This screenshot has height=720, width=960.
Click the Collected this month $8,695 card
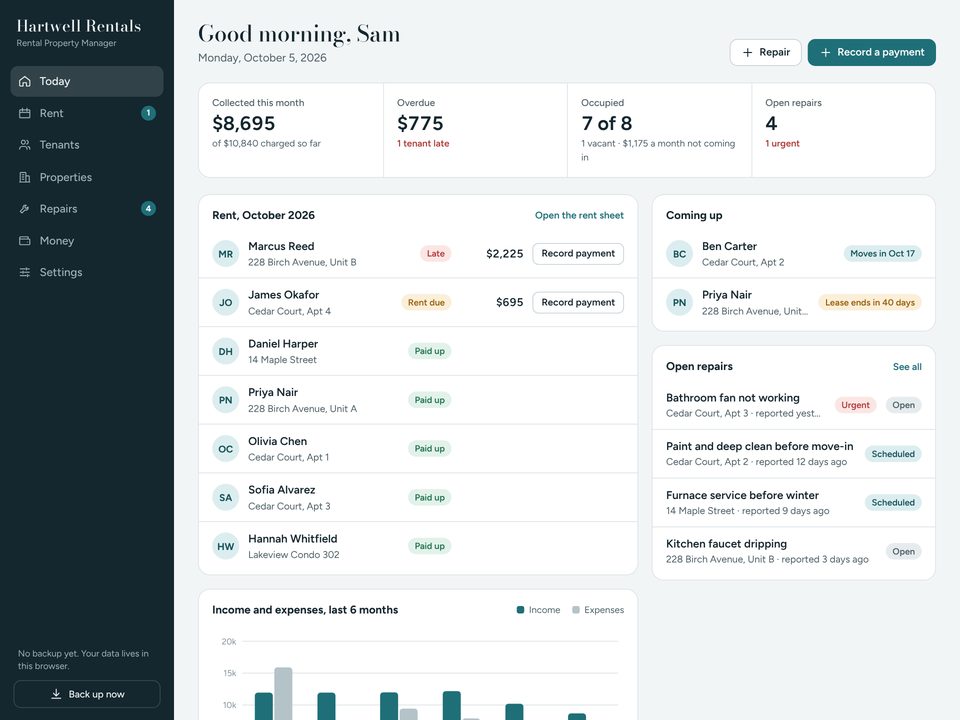pos(291,130)
